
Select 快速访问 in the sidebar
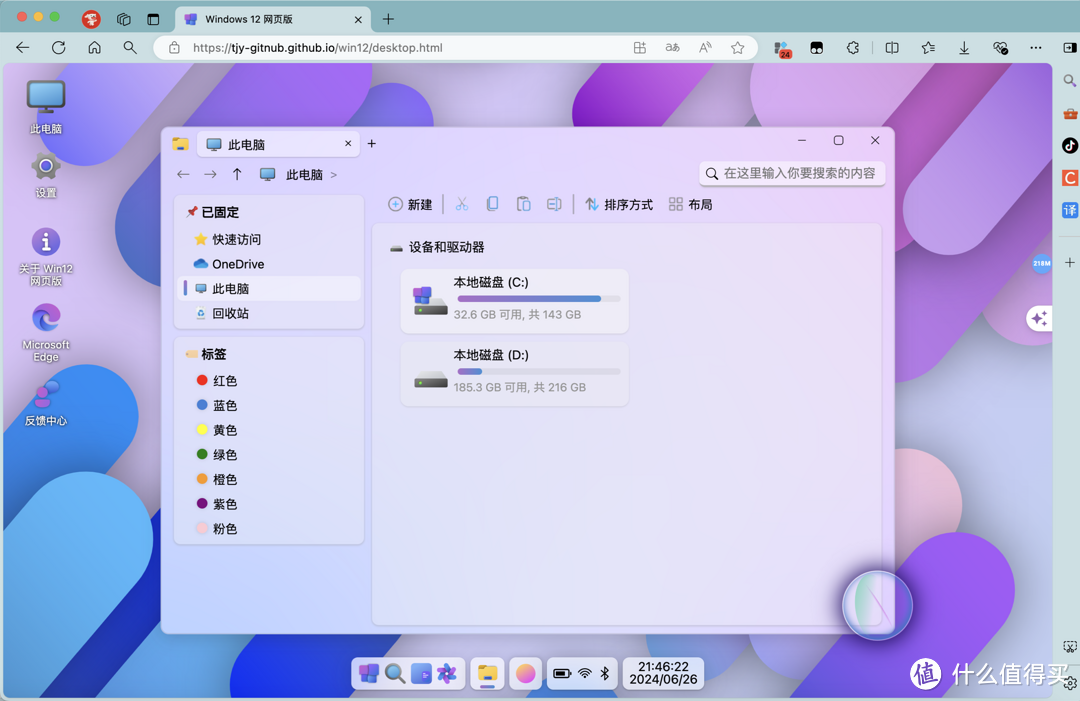click(270, 239)
